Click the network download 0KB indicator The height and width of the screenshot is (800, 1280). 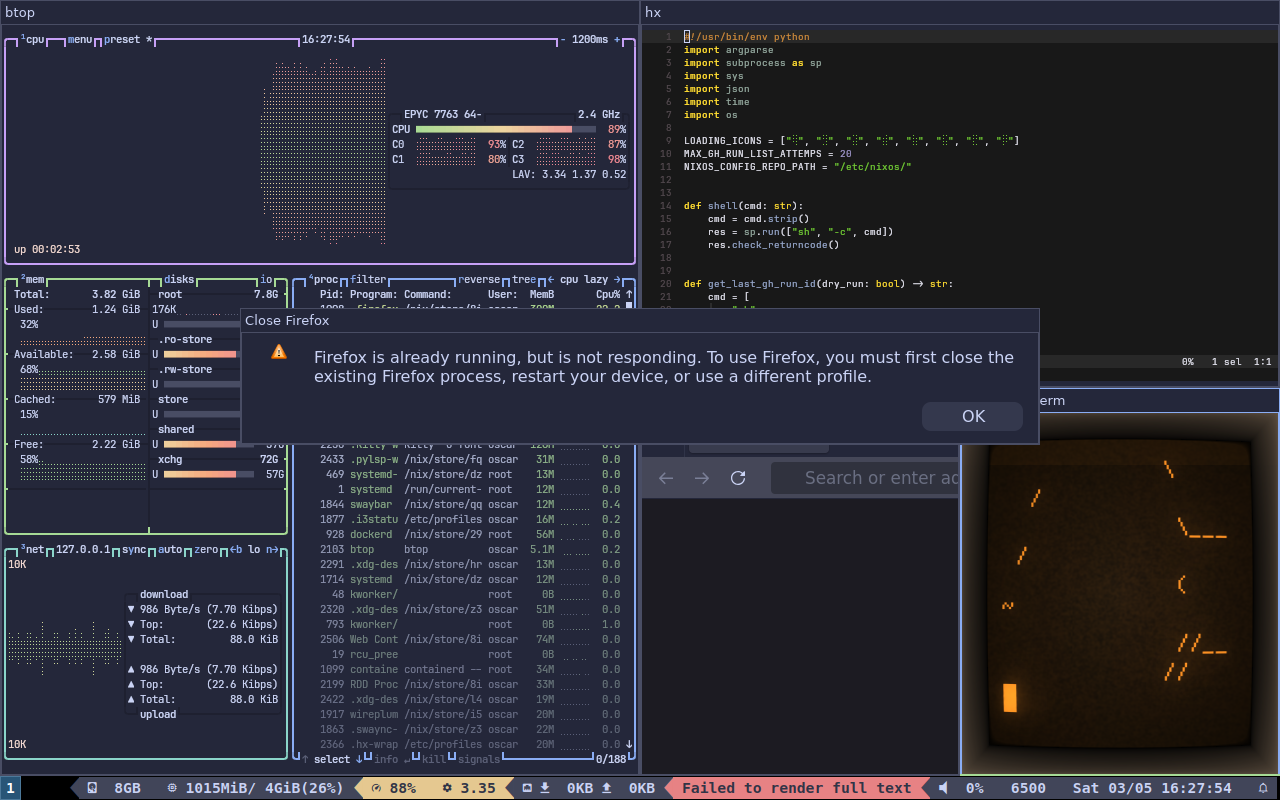click(569, 788)
